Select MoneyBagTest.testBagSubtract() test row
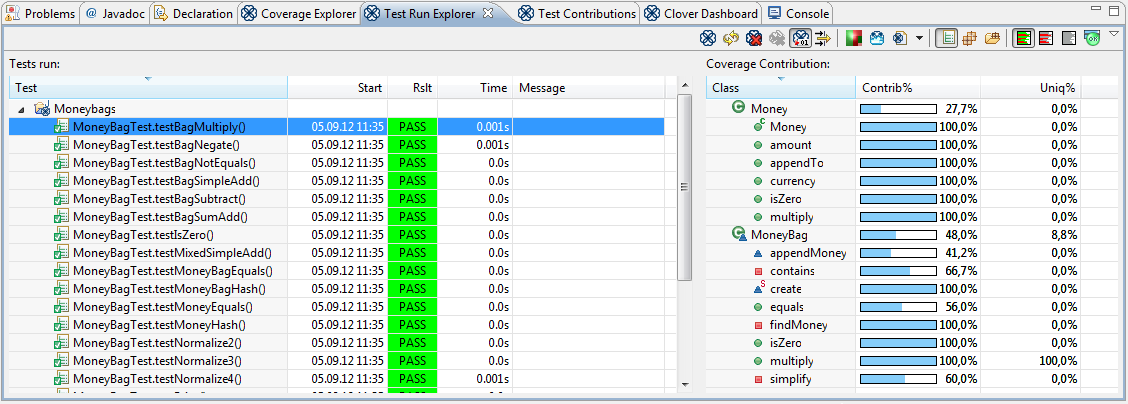 click(165, 199)
